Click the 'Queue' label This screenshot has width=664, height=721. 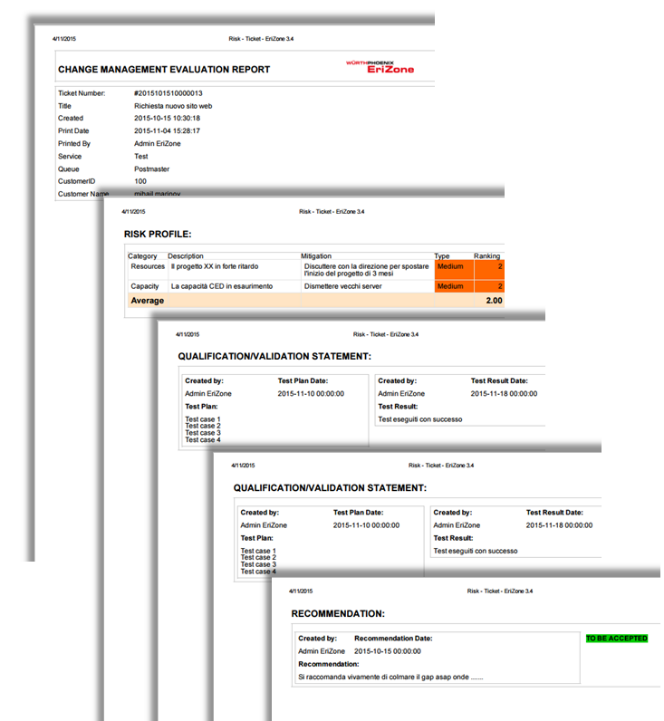(69, 169)
